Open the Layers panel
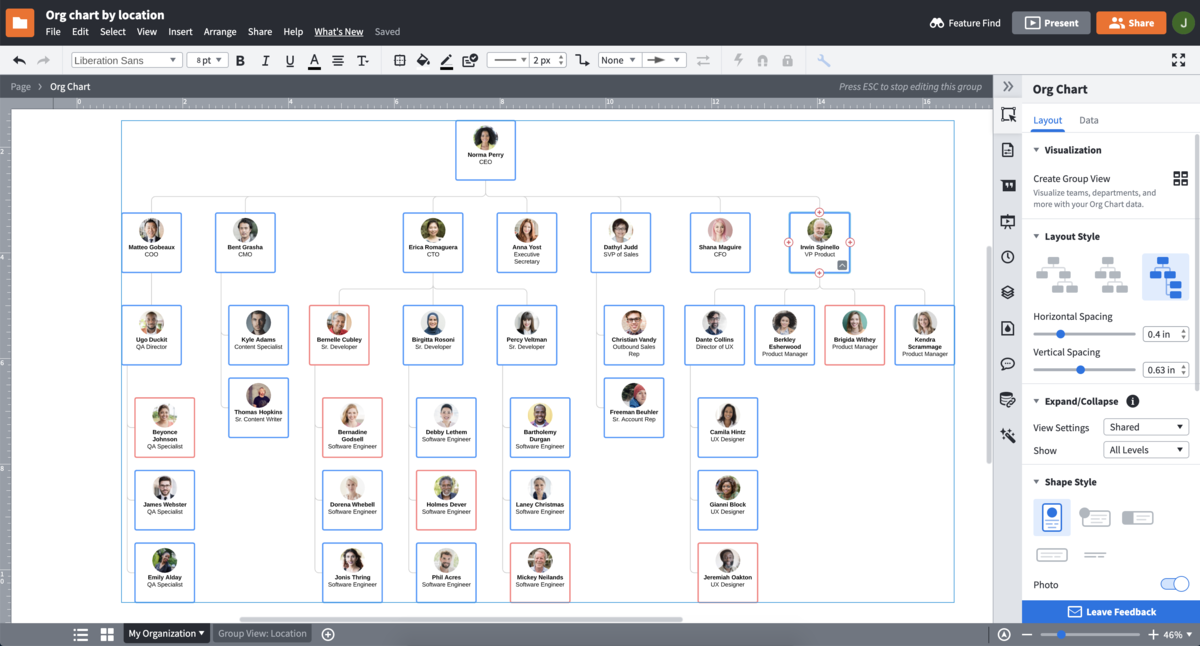Image resolution: width=1200 pixels, height=646 pixels. (1008, 292)
